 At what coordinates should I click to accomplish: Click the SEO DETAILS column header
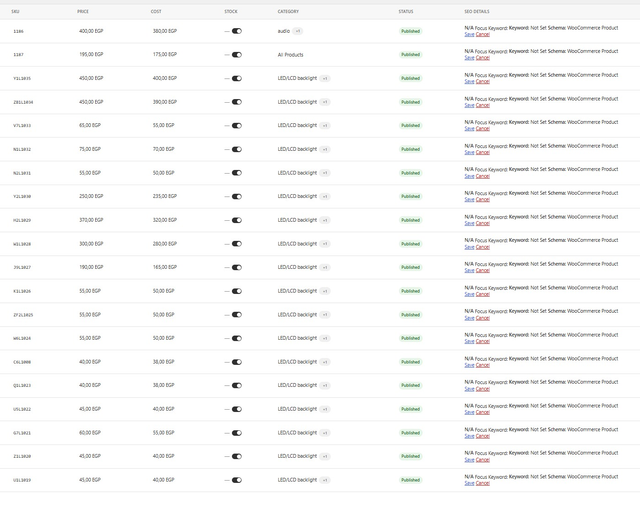(x=477, y=11)
